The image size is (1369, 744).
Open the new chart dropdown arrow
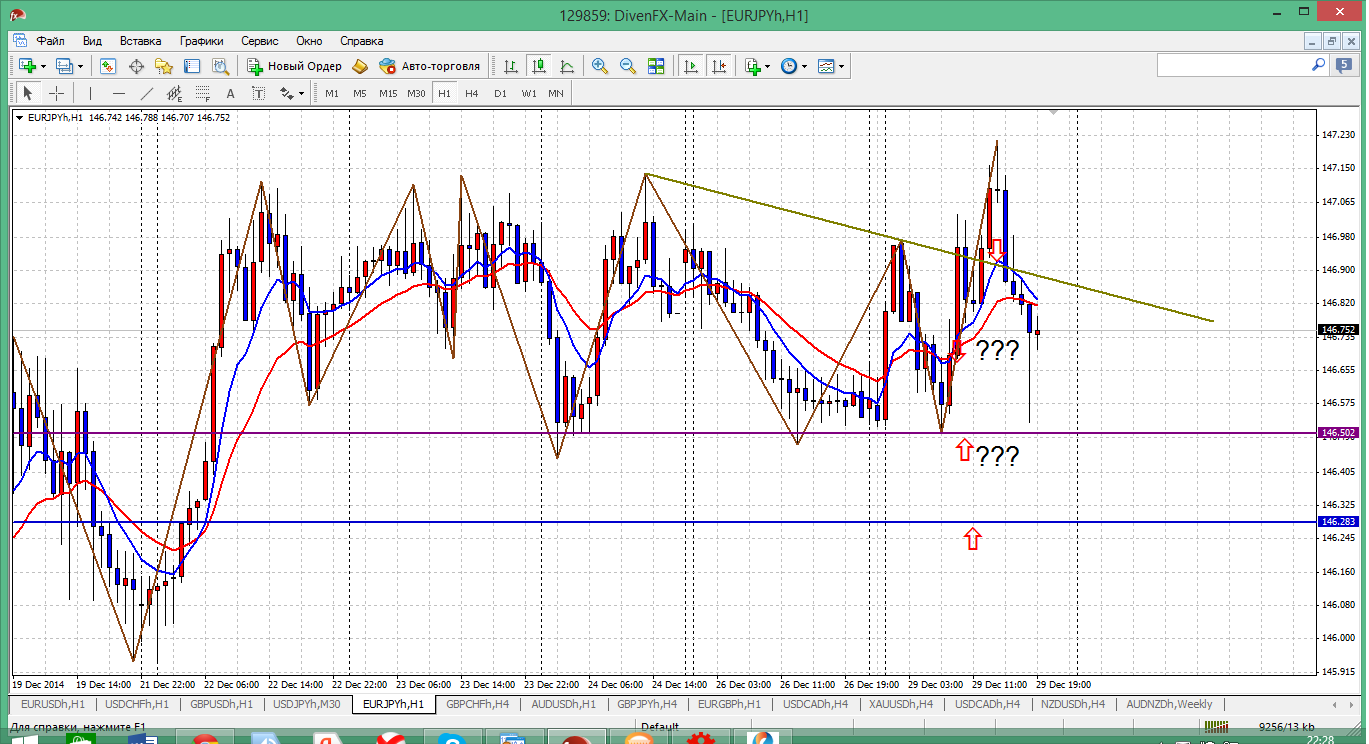click(41, 66)
